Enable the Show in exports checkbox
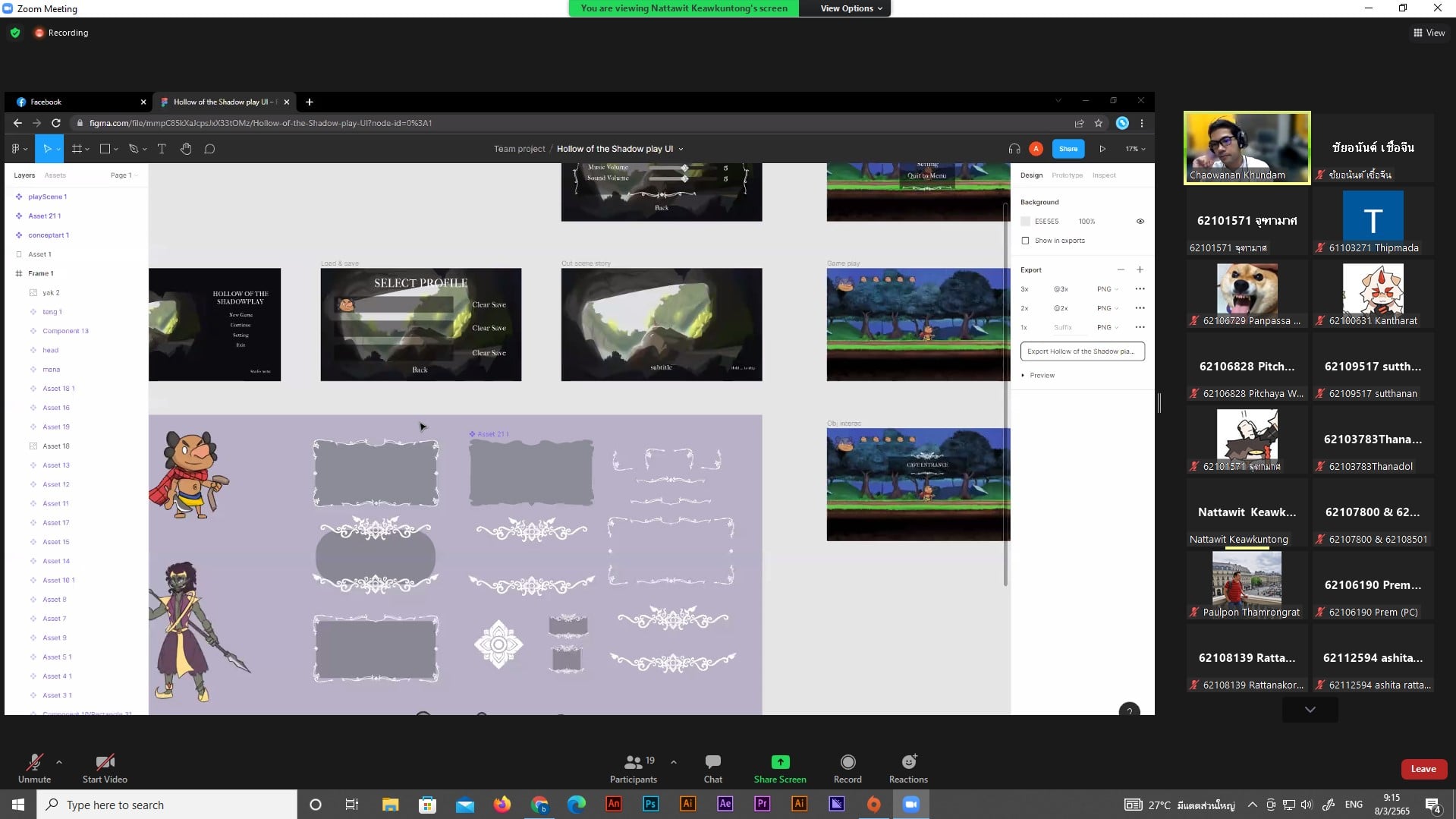The image size is (1456, 819). (x=1026, y=241)
